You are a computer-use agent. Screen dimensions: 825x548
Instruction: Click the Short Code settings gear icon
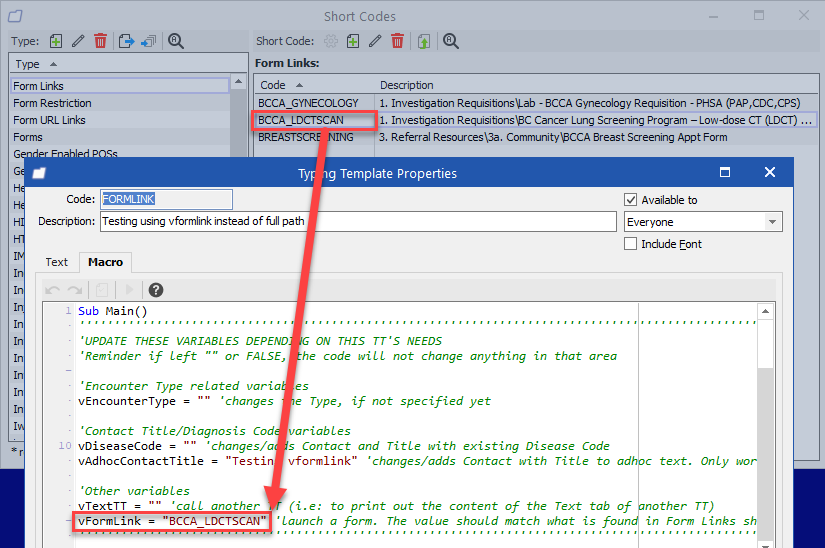pyautogui.click(x=330, y=41)
